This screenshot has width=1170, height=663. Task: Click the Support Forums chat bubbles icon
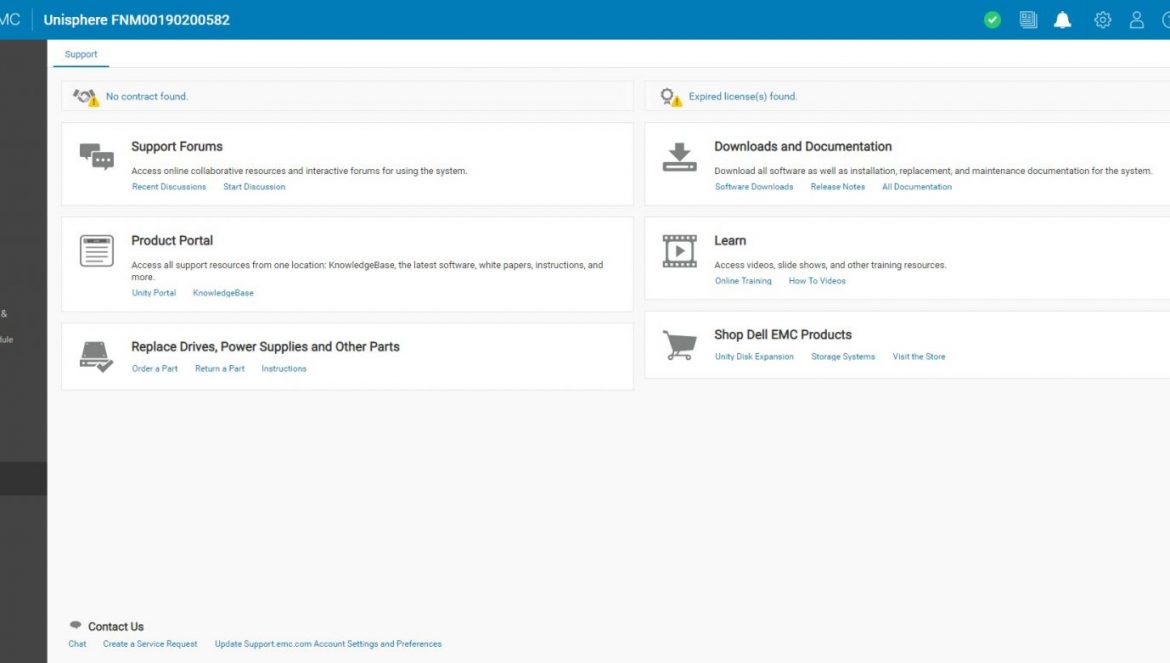97,157
